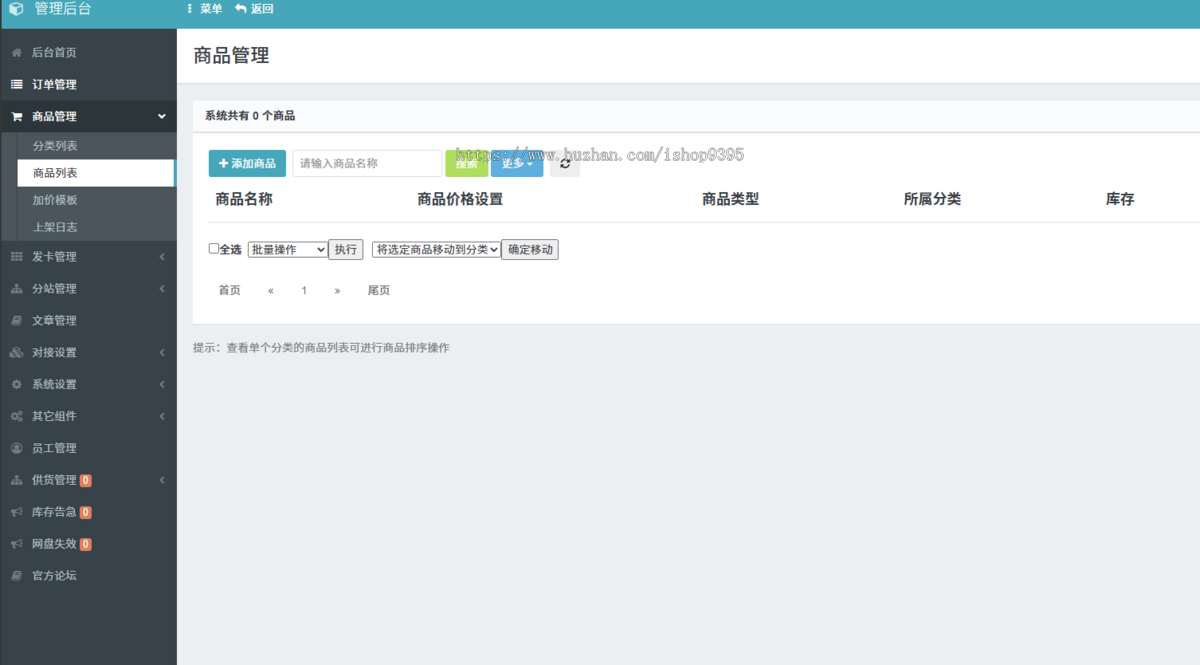
Task: Click the icon beside 对接设置
Action: coord(16,353)
